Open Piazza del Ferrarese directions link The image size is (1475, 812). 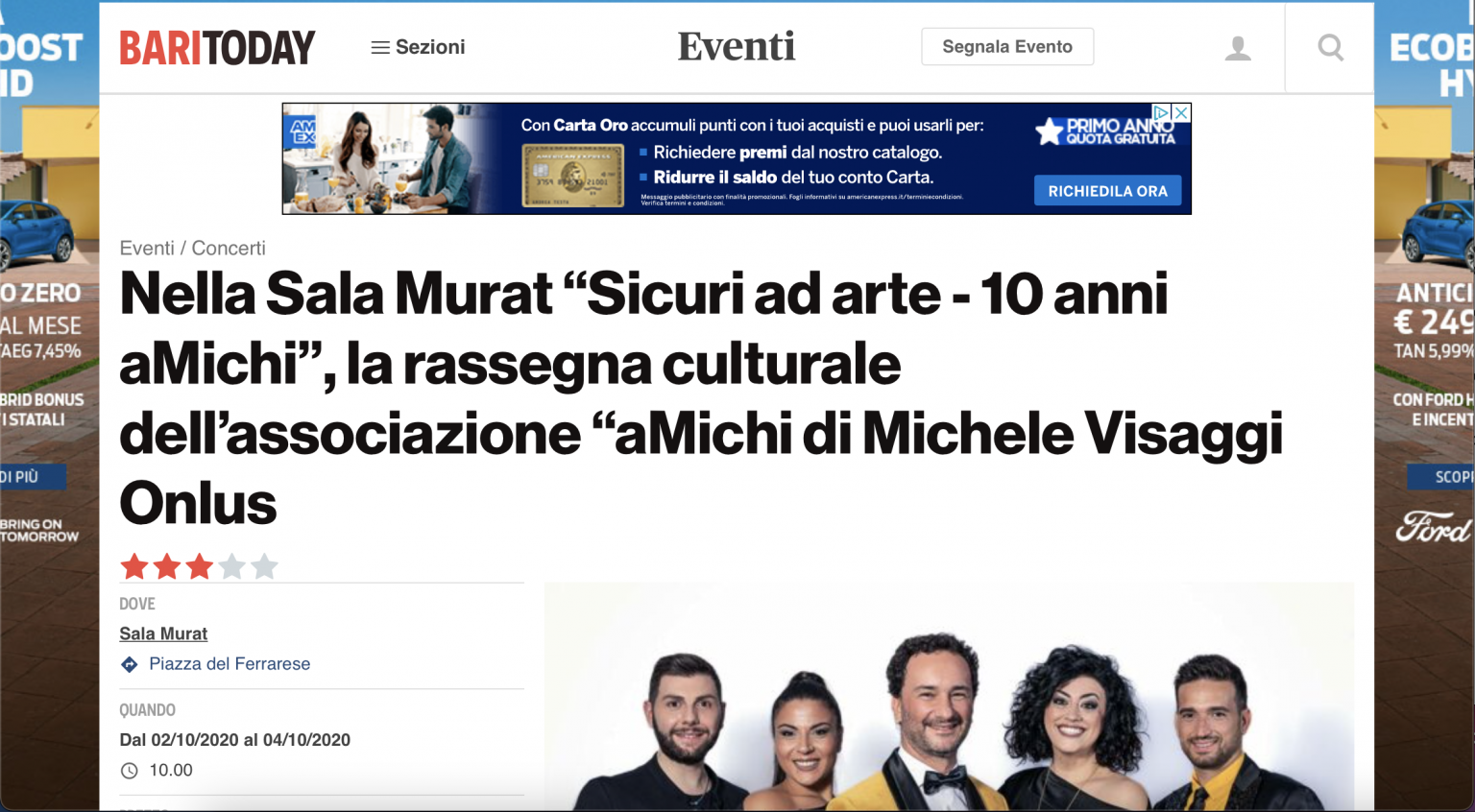tap(230, 664)
